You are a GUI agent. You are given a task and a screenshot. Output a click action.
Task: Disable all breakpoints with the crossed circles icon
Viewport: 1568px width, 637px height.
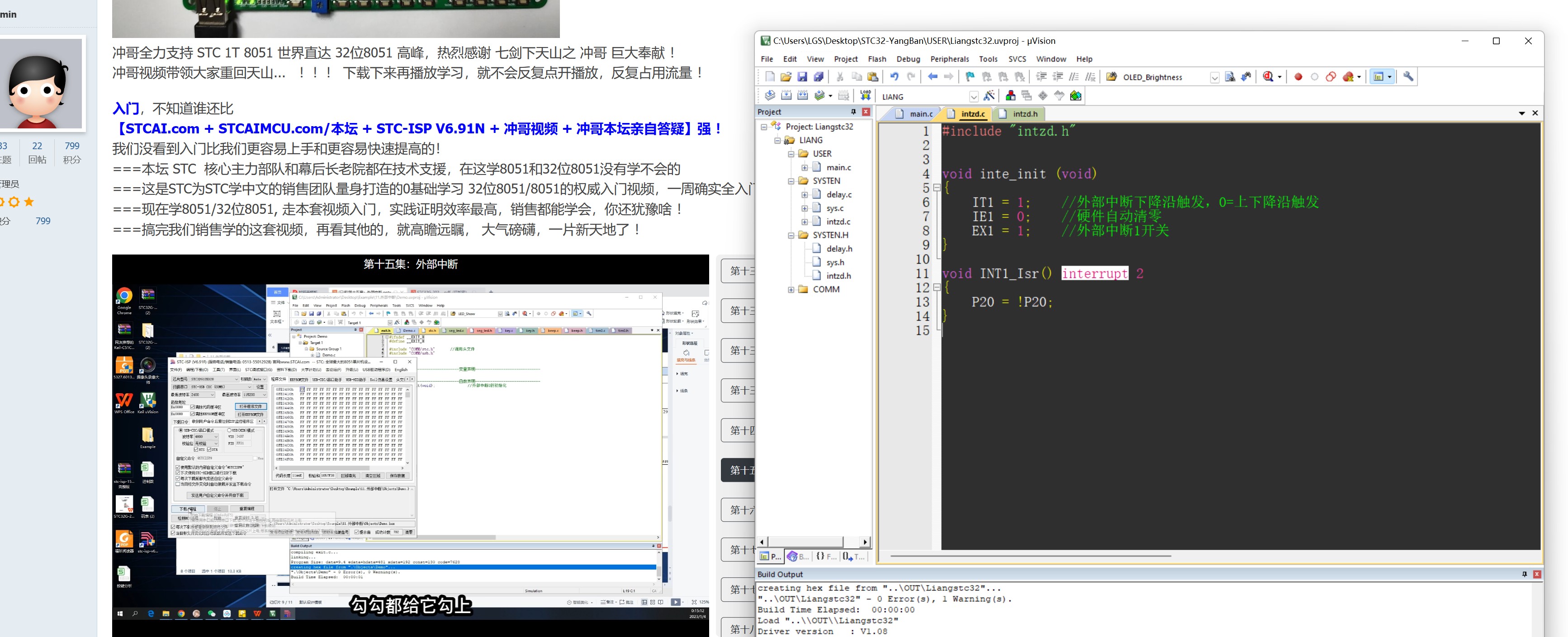click(1331, 77)
